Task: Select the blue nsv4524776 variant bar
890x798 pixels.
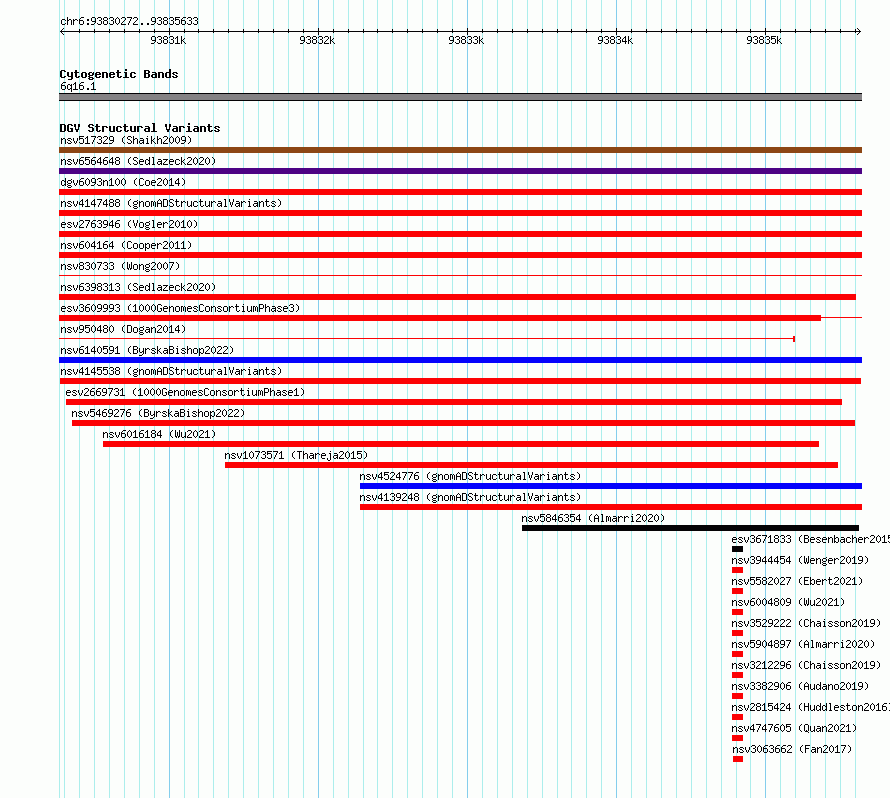Action: click(x=611, y=486)
